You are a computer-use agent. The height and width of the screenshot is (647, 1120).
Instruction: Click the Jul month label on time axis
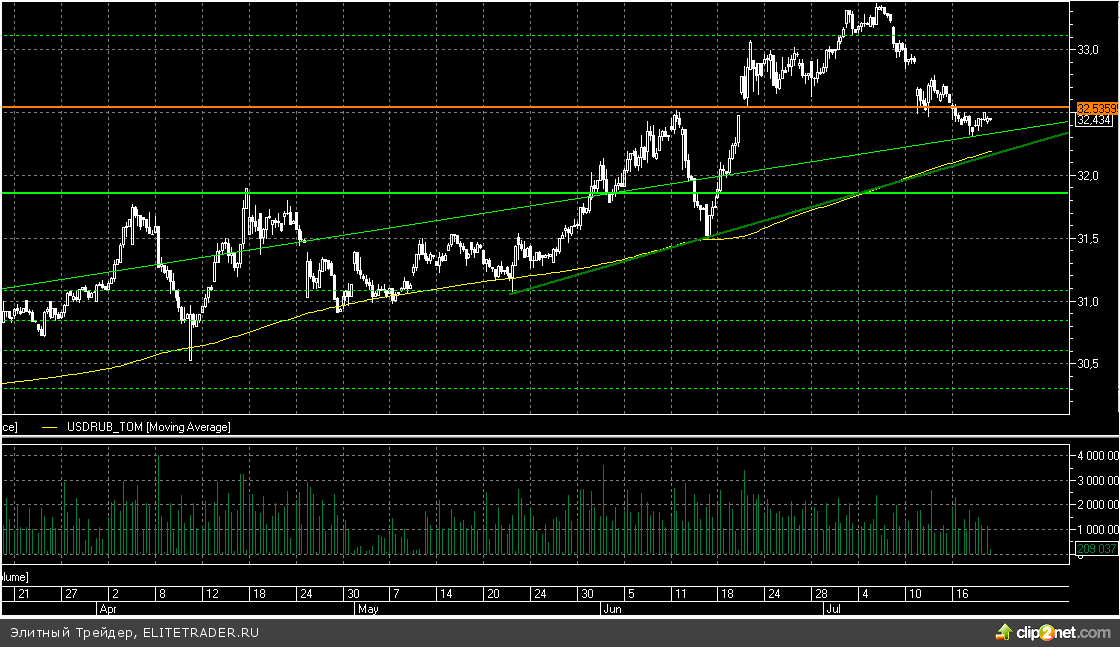(832, 607)
